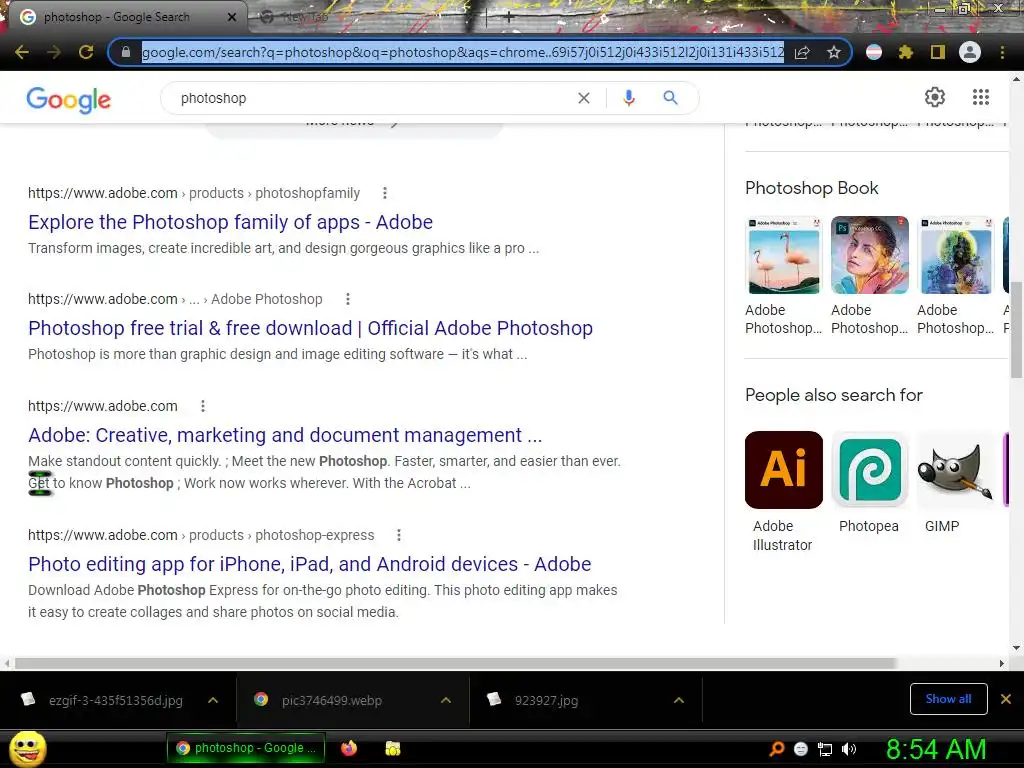The width and height of the screenshot is (1024, 768).
Task: Open the flamingo Adobe Photoshop book cover
Action: coord(784,255)
